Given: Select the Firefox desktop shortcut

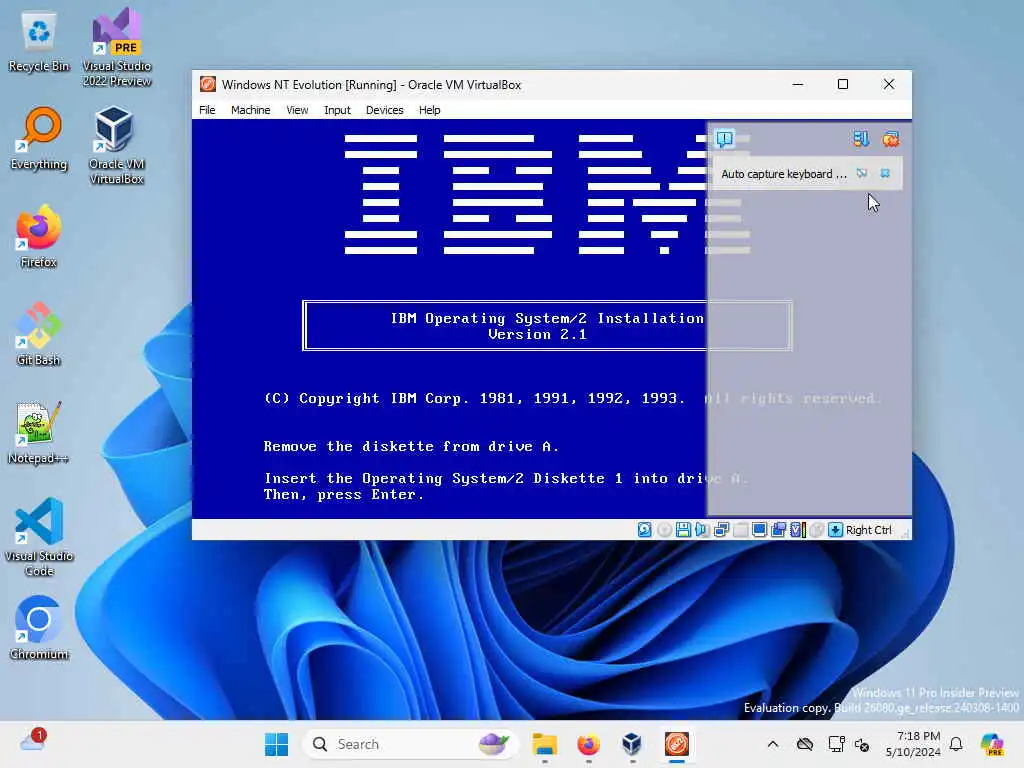Looking at the screenshot, I should (39, 236).
